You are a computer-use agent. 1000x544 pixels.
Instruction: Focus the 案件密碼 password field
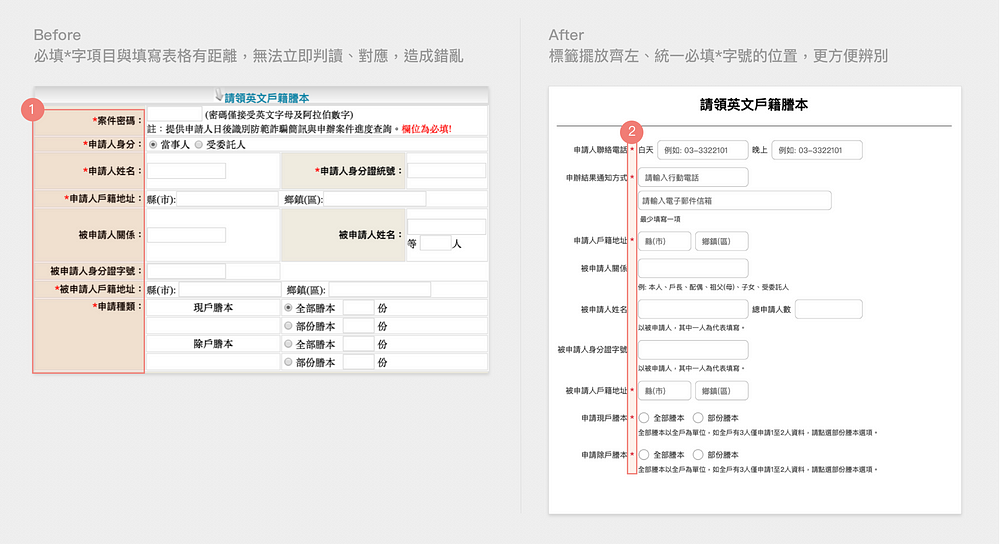(x=175, y=114)
